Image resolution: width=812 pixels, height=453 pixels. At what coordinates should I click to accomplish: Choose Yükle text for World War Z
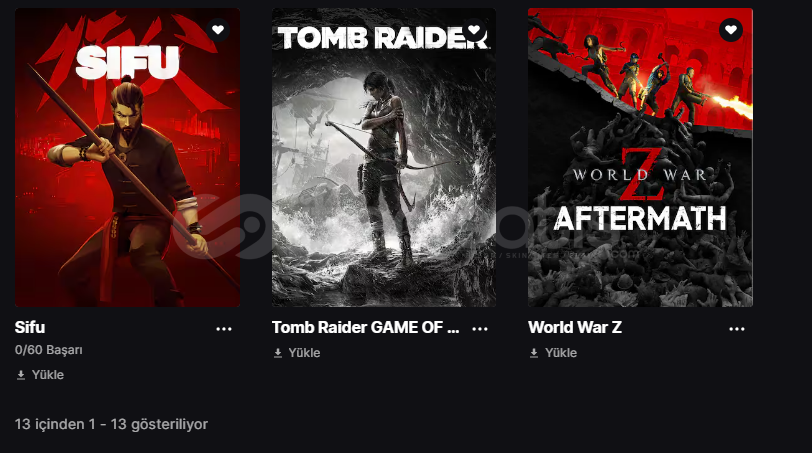[x=561, y=353]
